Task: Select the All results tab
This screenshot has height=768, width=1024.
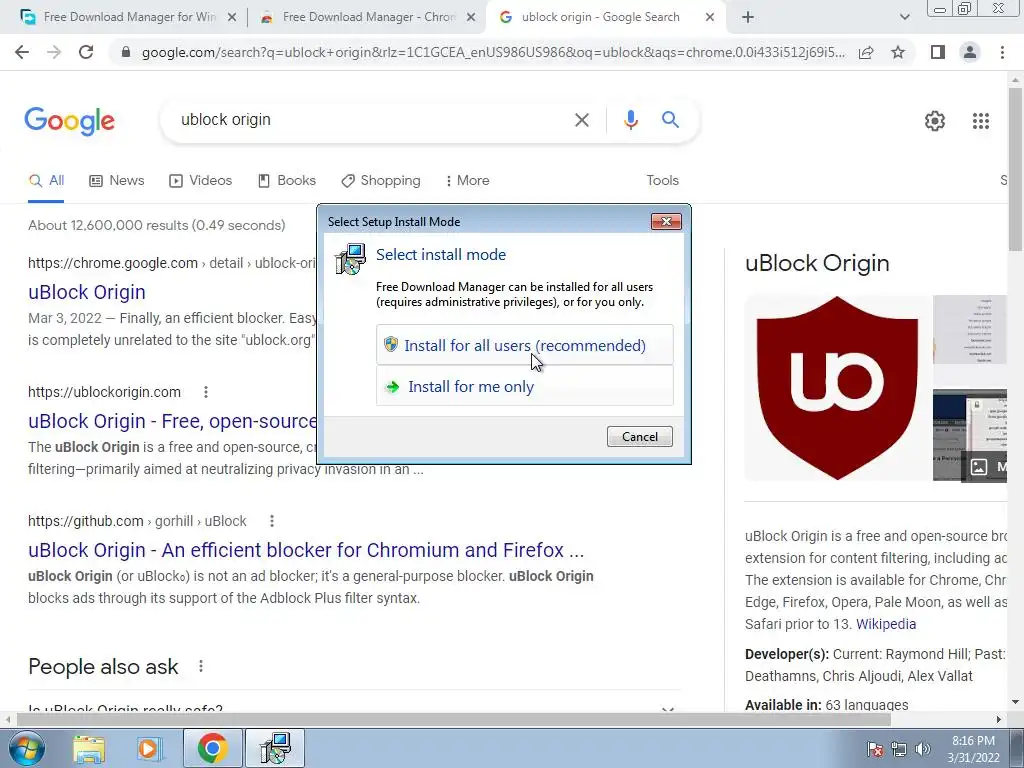Action: click(x=46, y=181)
